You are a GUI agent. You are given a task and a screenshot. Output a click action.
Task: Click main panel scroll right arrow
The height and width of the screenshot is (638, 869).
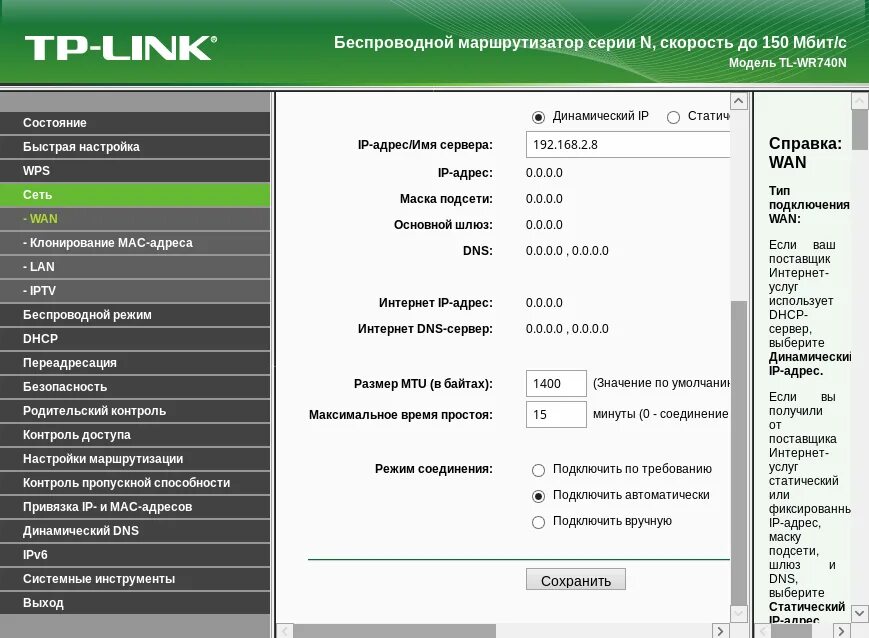(x=720, y=631)
